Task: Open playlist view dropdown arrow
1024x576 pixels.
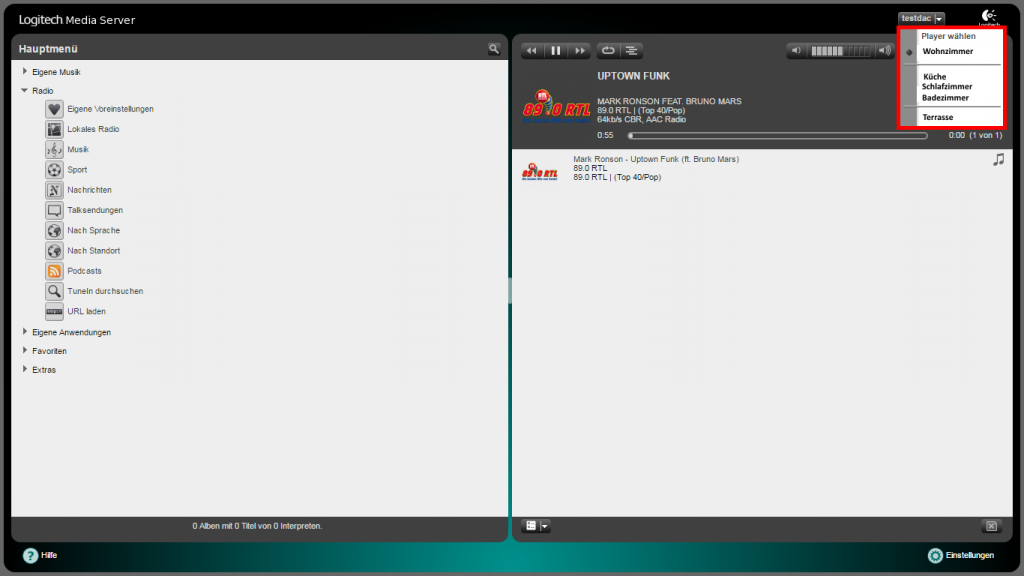Action: (x=544, y=526)
